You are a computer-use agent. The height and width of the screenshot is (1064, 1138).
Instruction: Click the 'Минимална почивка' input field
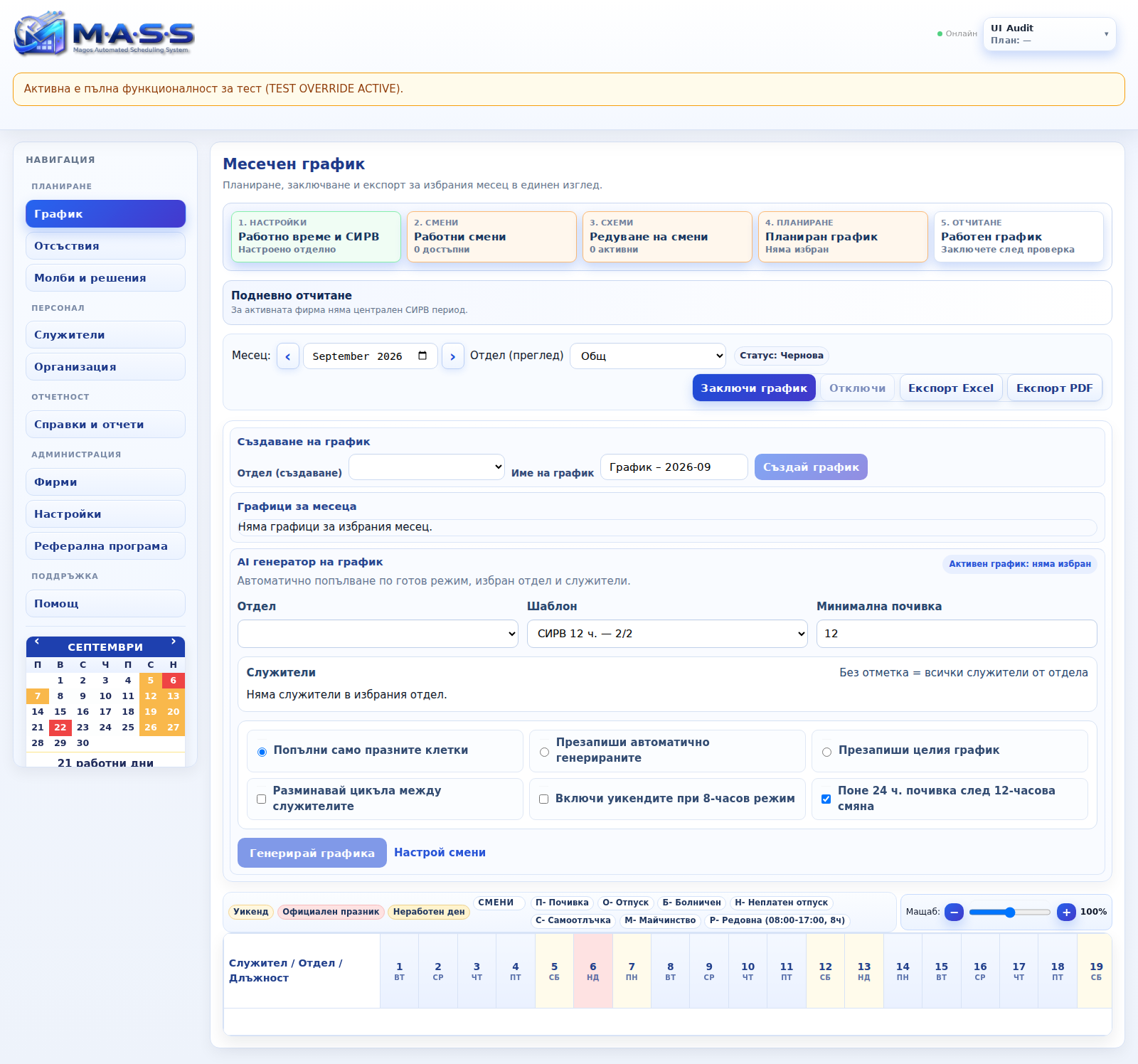click(957, 634)
